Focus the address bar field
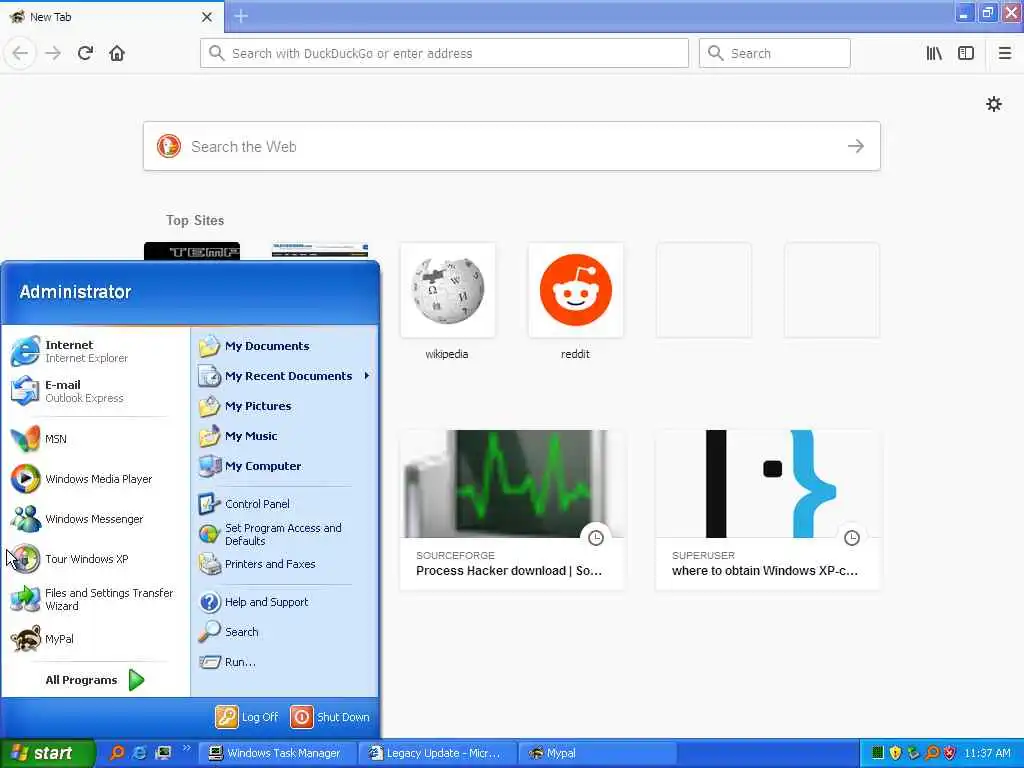 coord(444,53)
